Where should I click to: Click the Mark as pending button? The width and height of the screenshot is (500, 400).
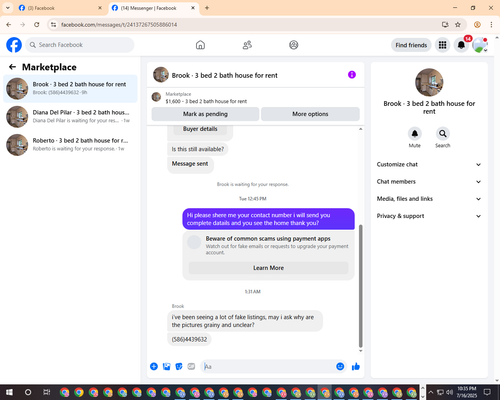click(x=205, y=114)
